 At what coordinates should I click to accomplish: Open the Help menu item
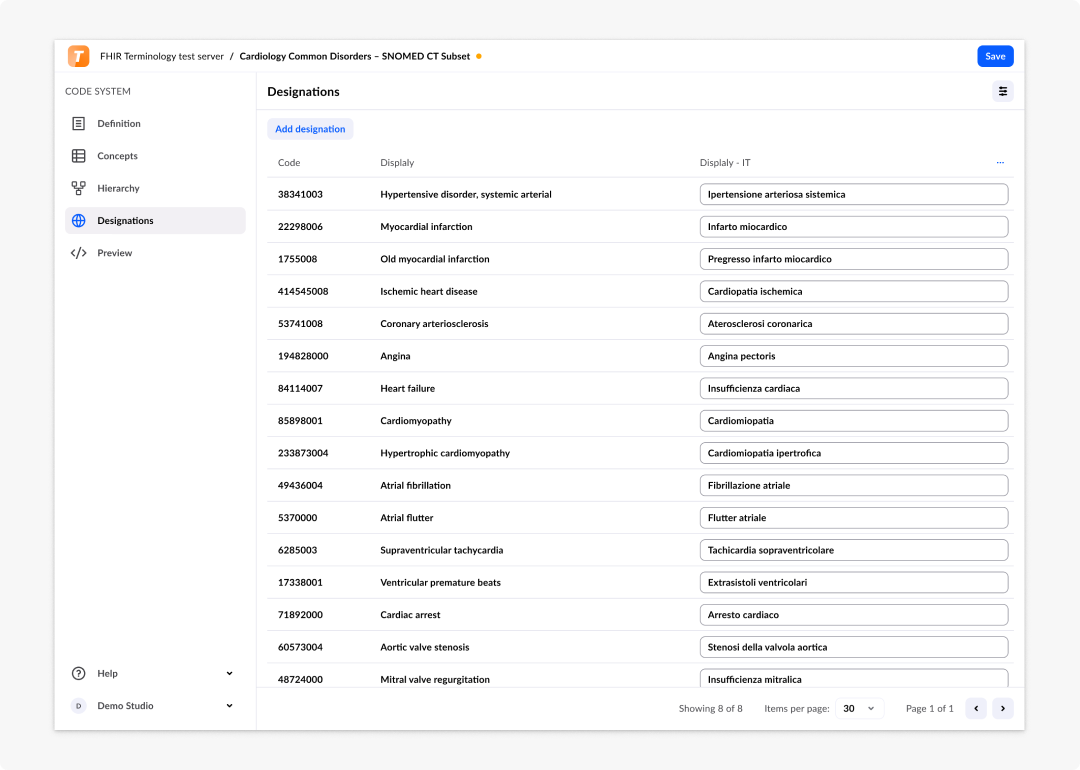click(155, 674)
